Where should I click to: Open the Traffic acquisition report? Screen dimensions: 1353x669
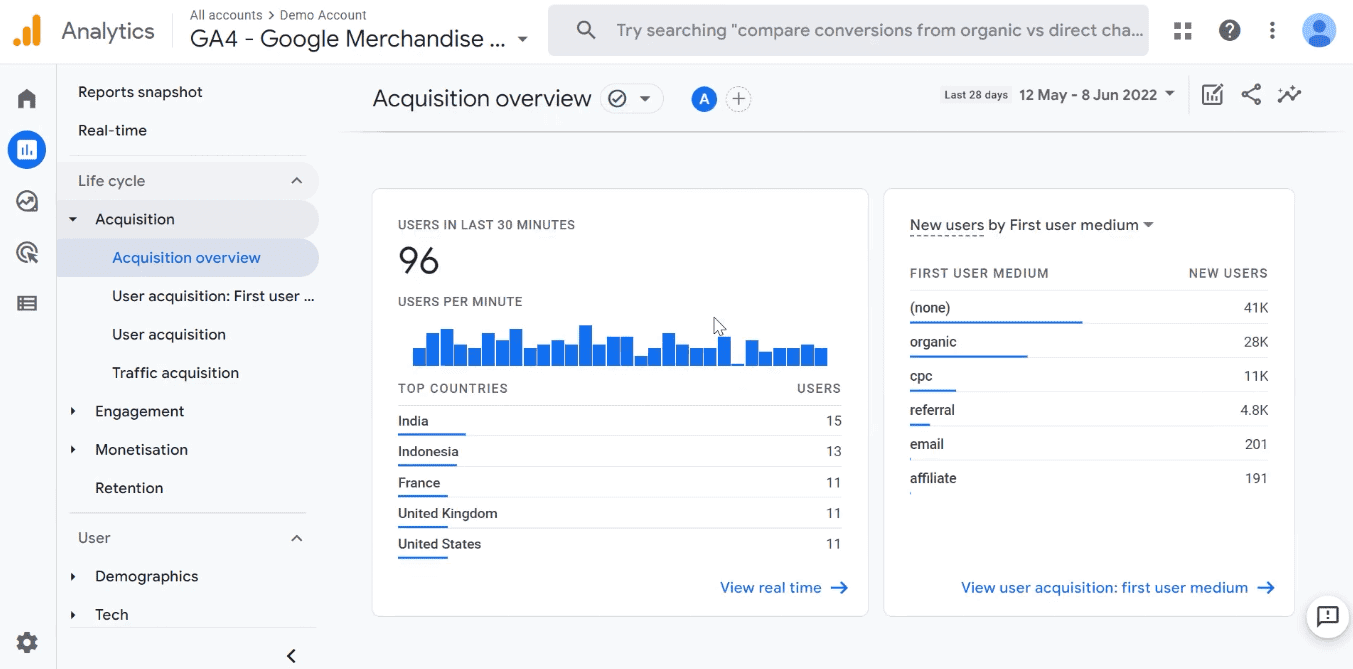(175, 373)
